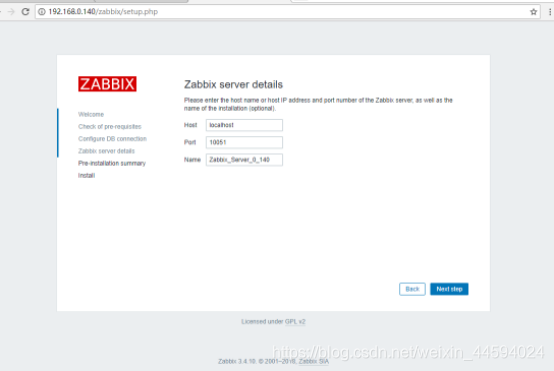Click the Host label
The width and height of the screenshot is (554, 371).
[x=190, y=125]
